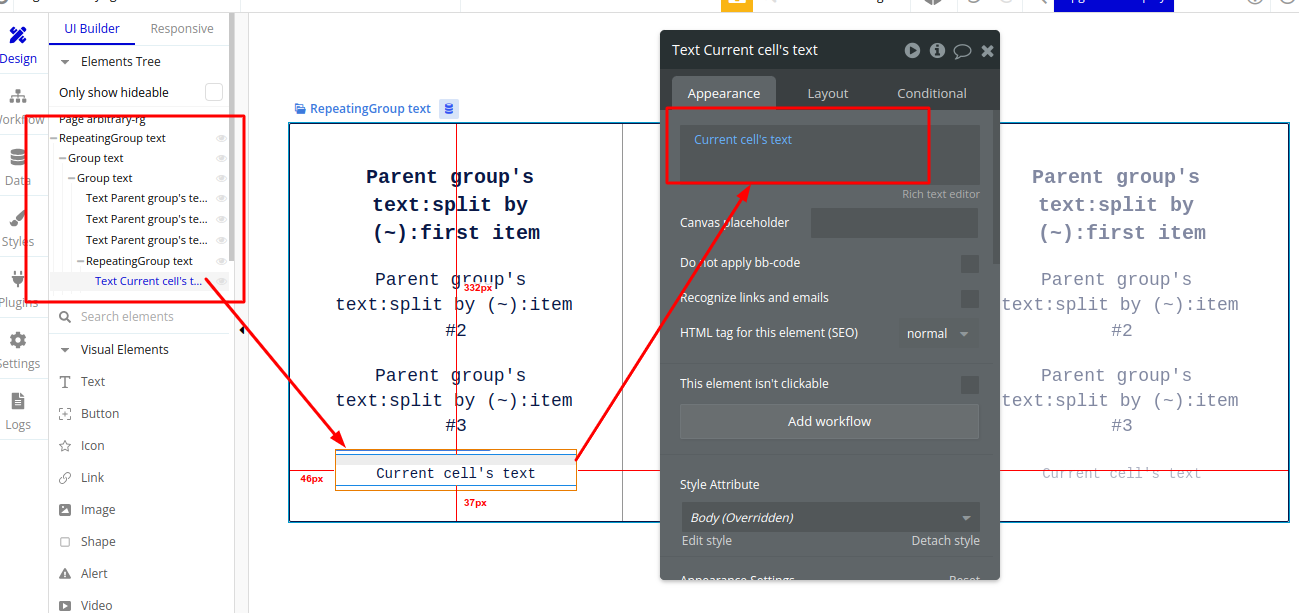The width and height of the screenshot is (1299, 613).
Task: Select the Text element in Visual Elements
Action: [x=93, y=382]
